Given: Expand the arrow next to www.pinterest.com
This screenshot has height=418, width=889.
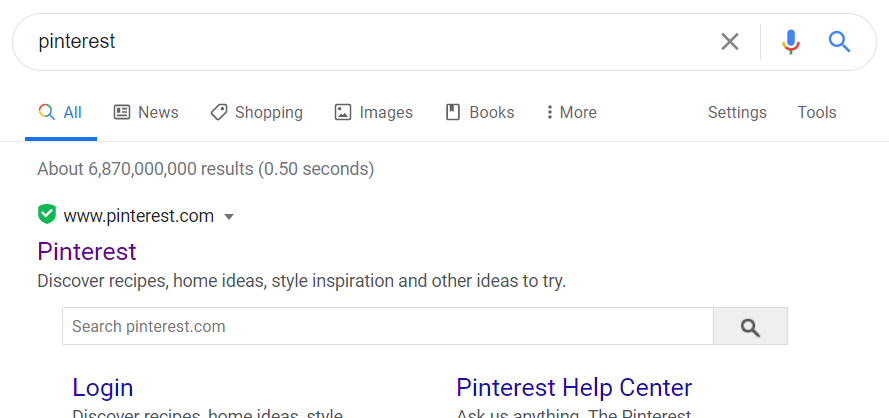Looking at the screenshot, I should point(229,217).
